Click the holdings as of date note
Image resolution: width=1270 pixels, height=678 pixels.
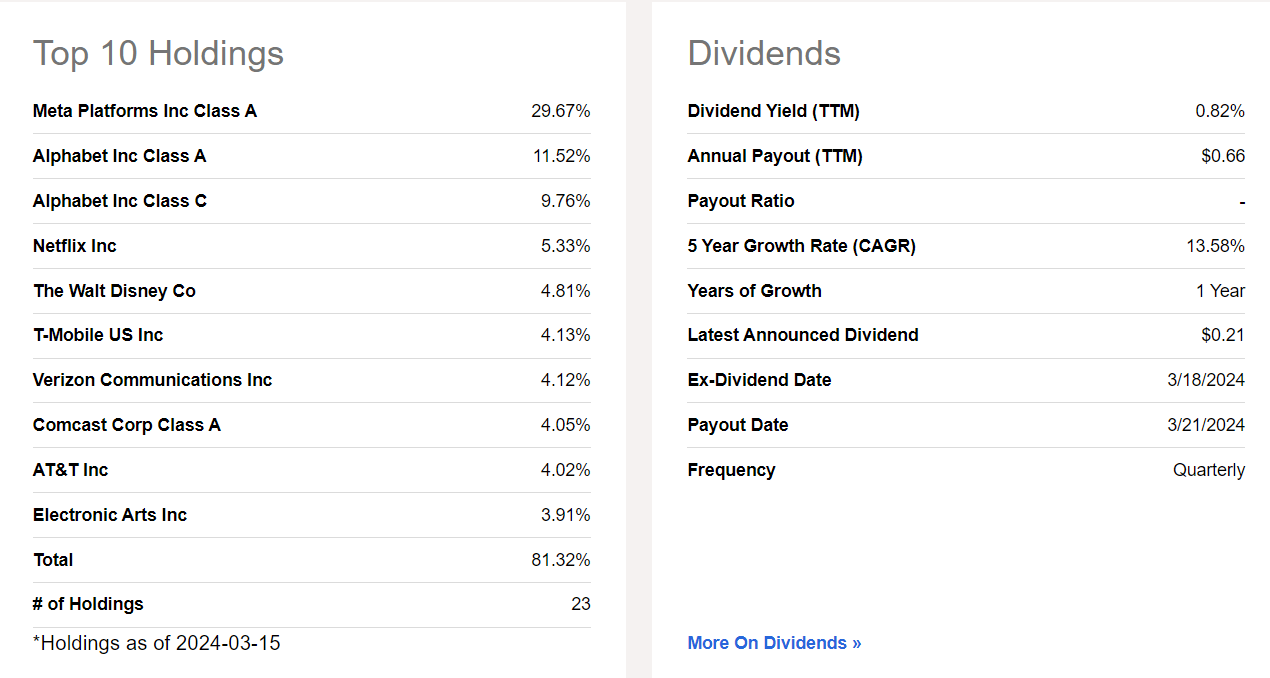point(154,643)
